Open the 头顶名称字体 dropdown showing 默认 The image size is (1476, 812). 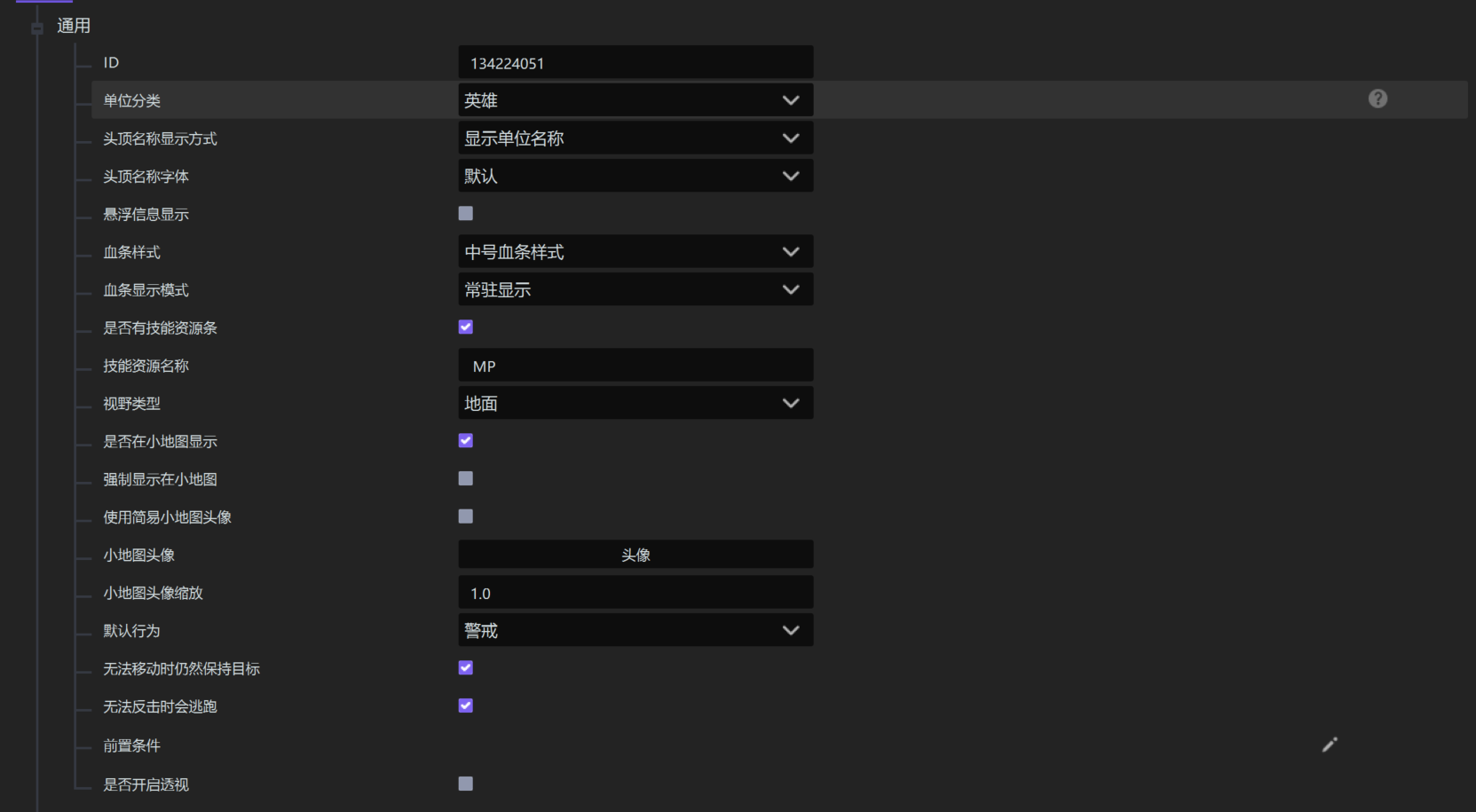[x=635, y=176]
